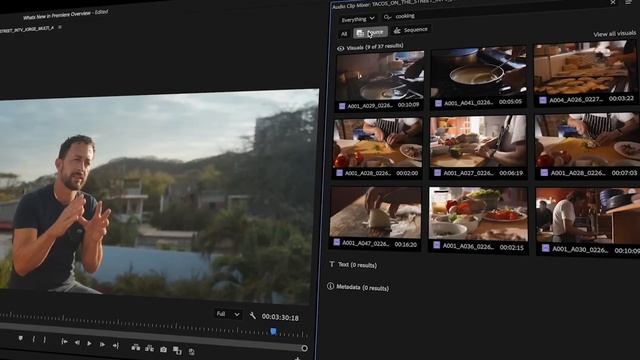This screenshot has height=360, width=640.
Task: Open the panel menu icon
Action: tap(628, 2)
